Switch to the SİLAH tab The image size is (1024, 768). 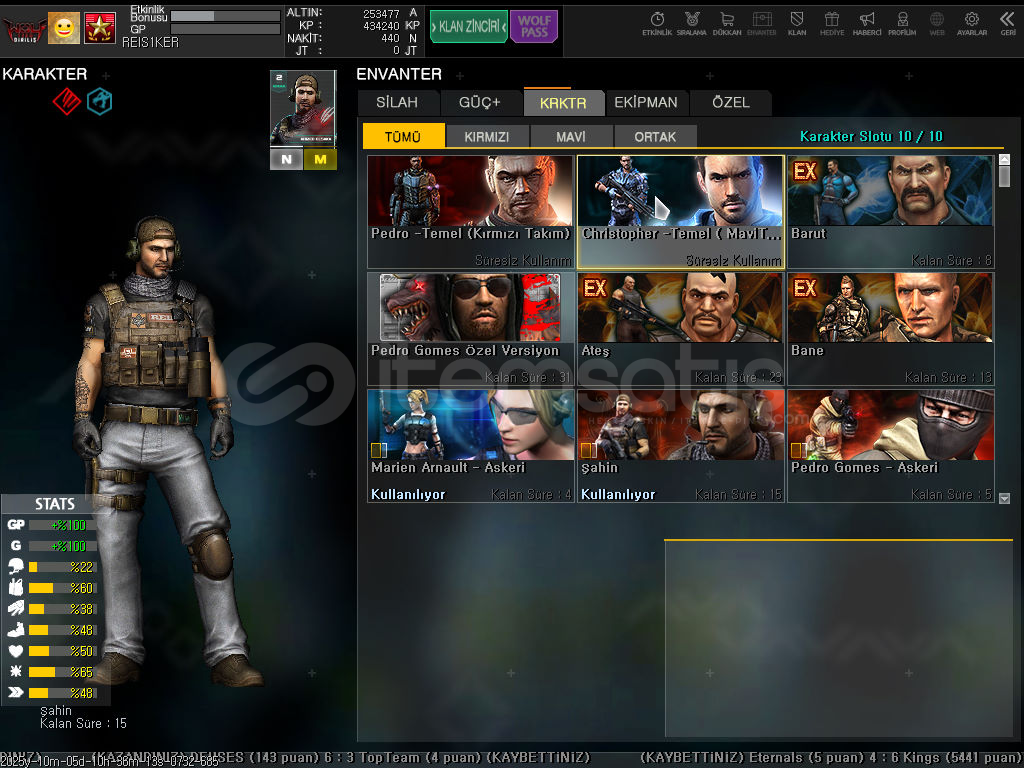pyautogui.click(x=397, y=103)
